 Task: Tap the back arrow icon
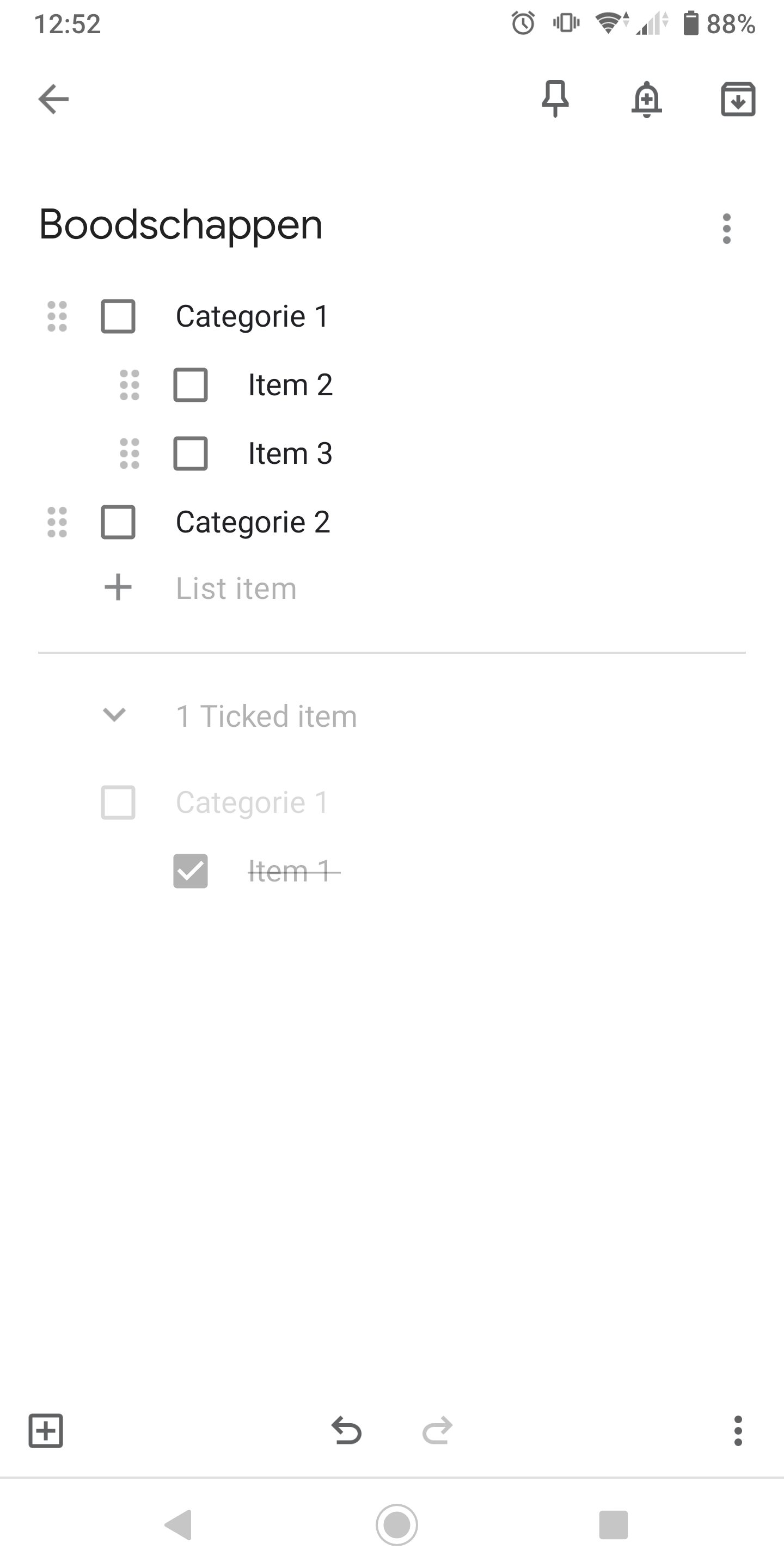(53, 99)
